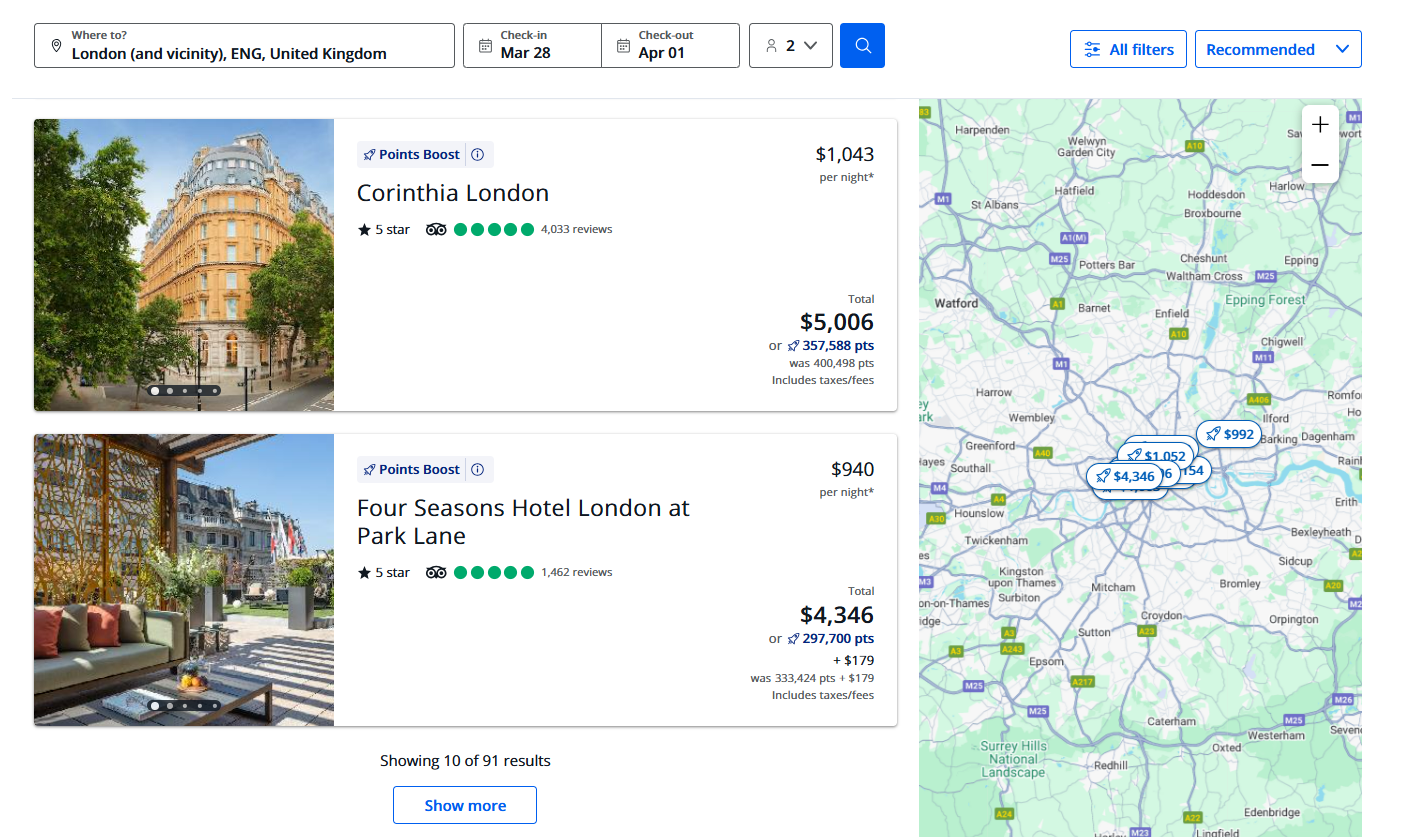1405x837 pixels.
Task: Show more hotel results
Action: tap(465, 805)
